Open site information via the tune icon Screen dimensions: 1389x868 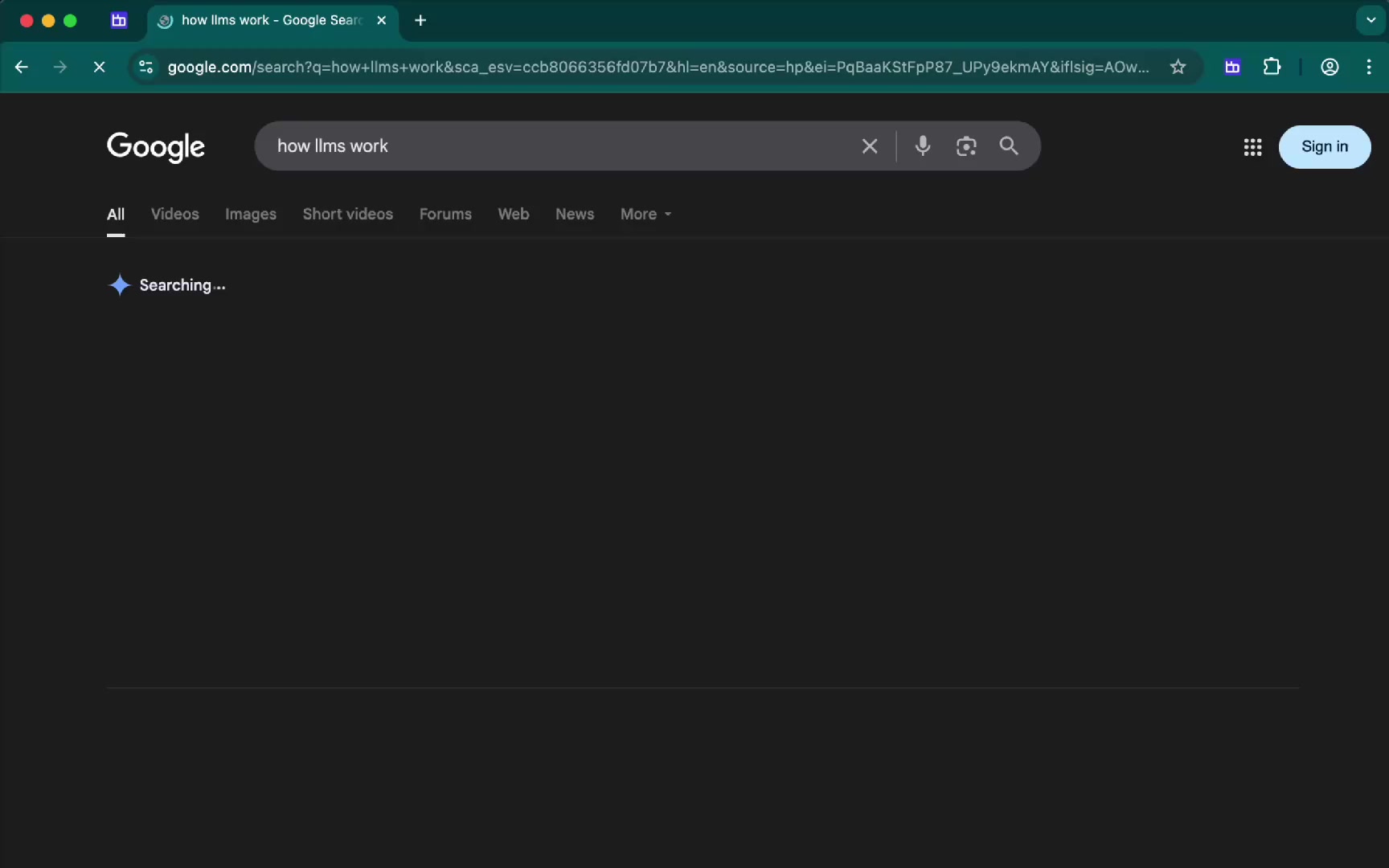click(145, 67)
